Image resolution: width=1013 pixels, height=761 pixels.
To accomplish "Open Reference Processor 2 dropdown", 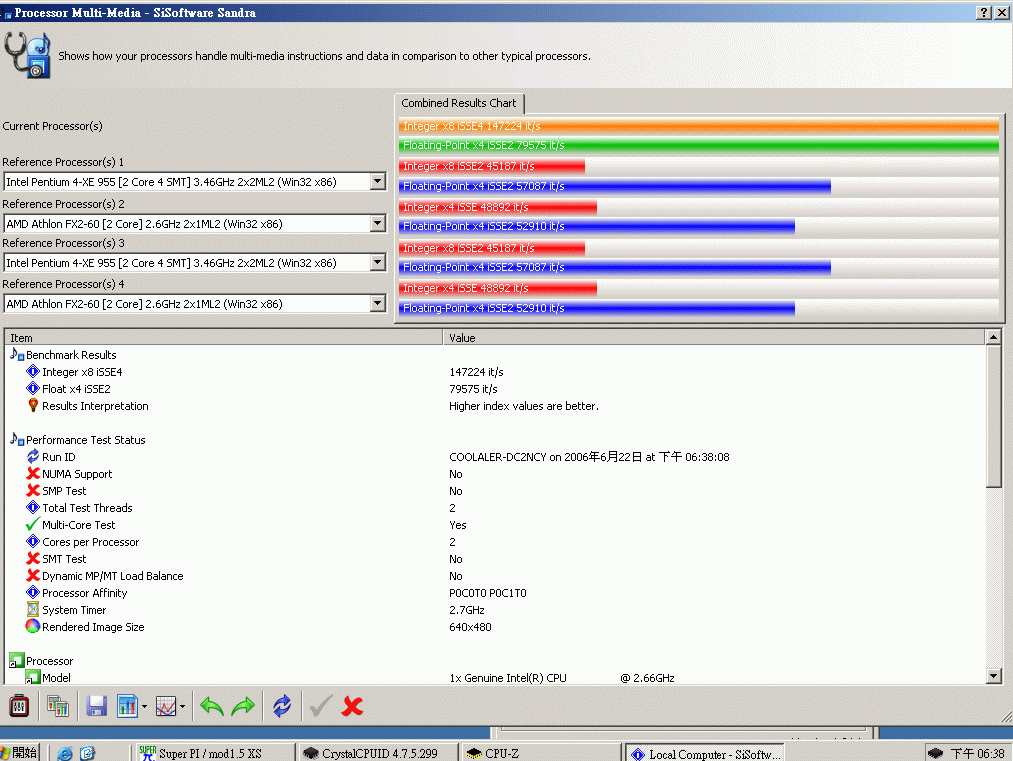I will point(377,222).
